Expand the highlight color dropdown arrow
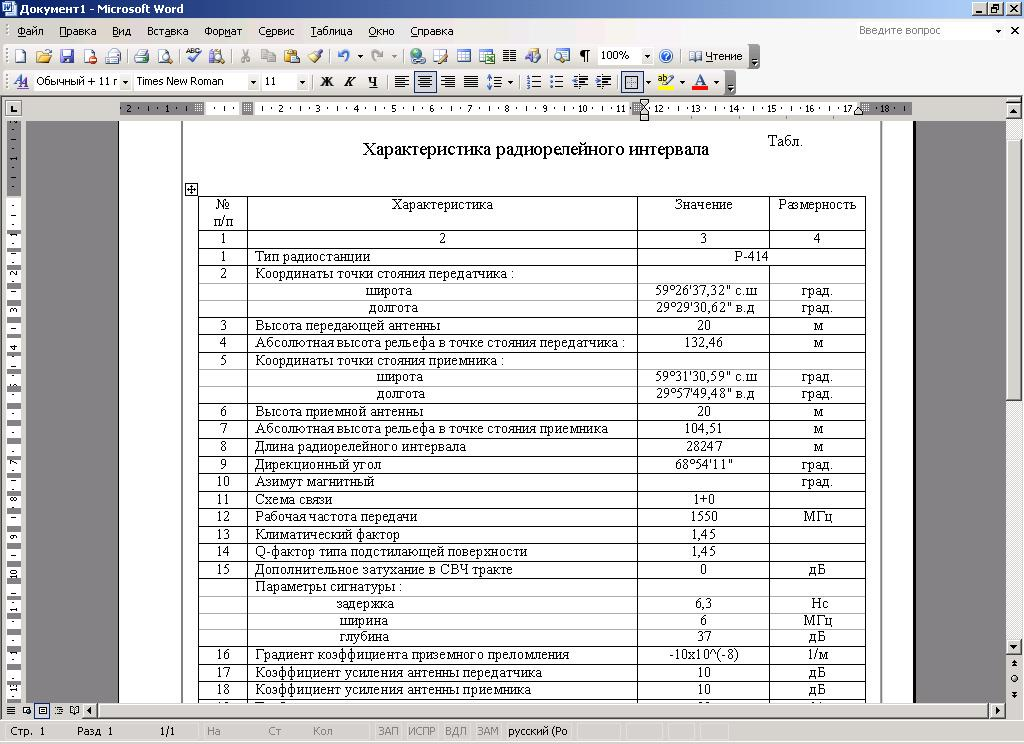1024x744 pixels. coord(682,82)
